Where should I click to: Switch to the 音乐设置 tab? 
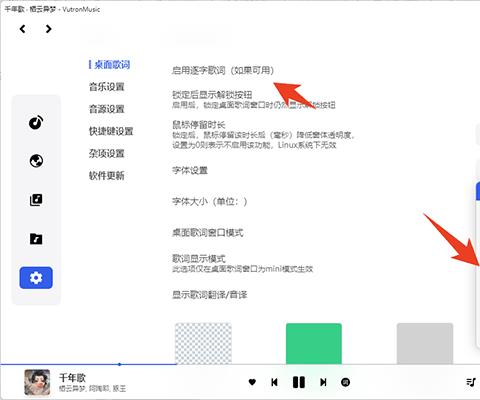pos(107,87)
